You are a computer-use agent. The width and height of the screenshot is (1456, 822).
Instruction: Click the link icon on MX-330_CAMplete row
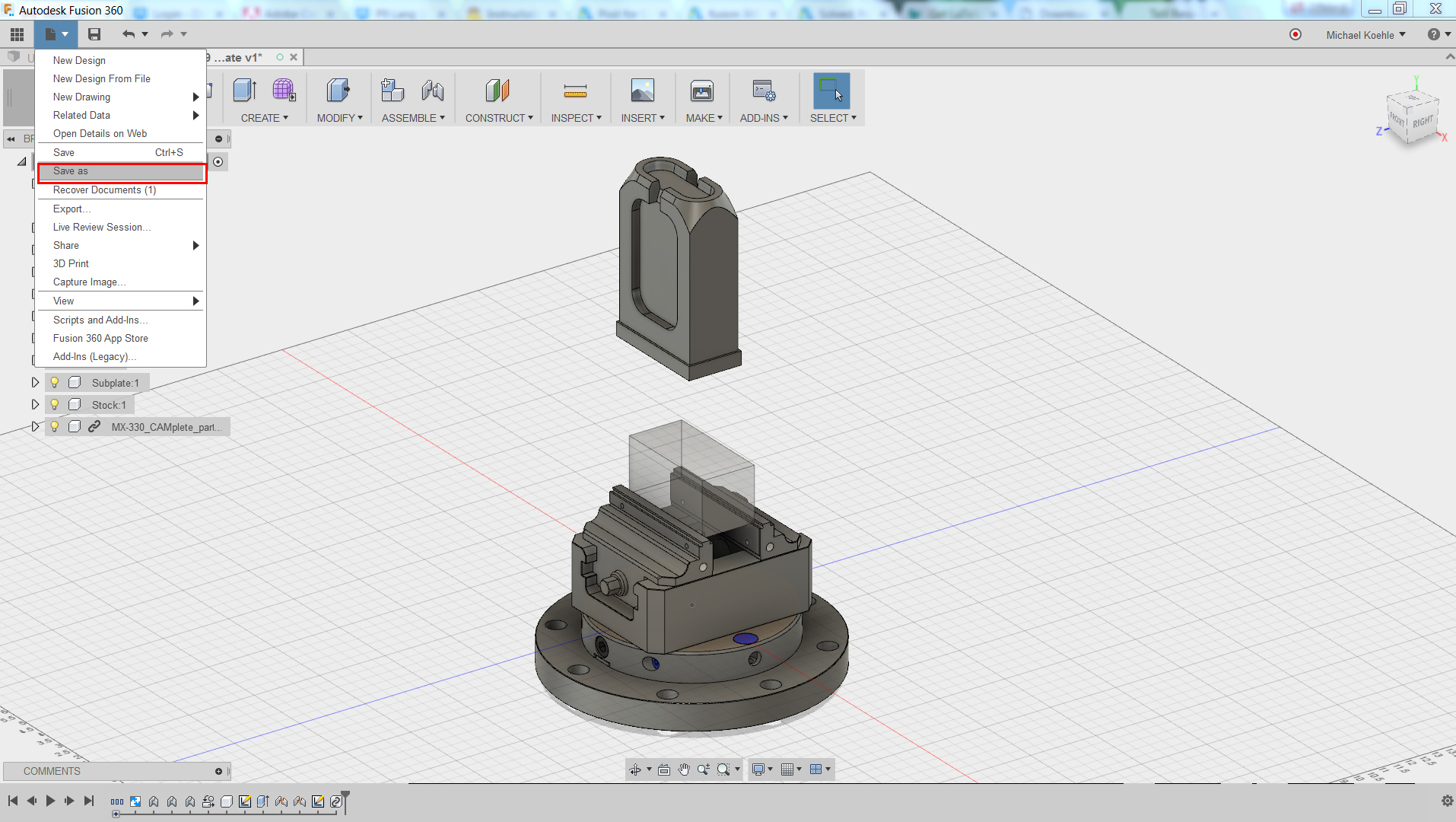click(94, 427)
